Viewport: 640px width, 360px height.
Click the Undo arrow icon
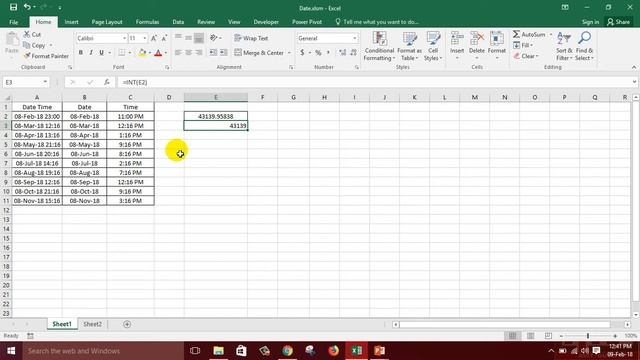point(27,7)
